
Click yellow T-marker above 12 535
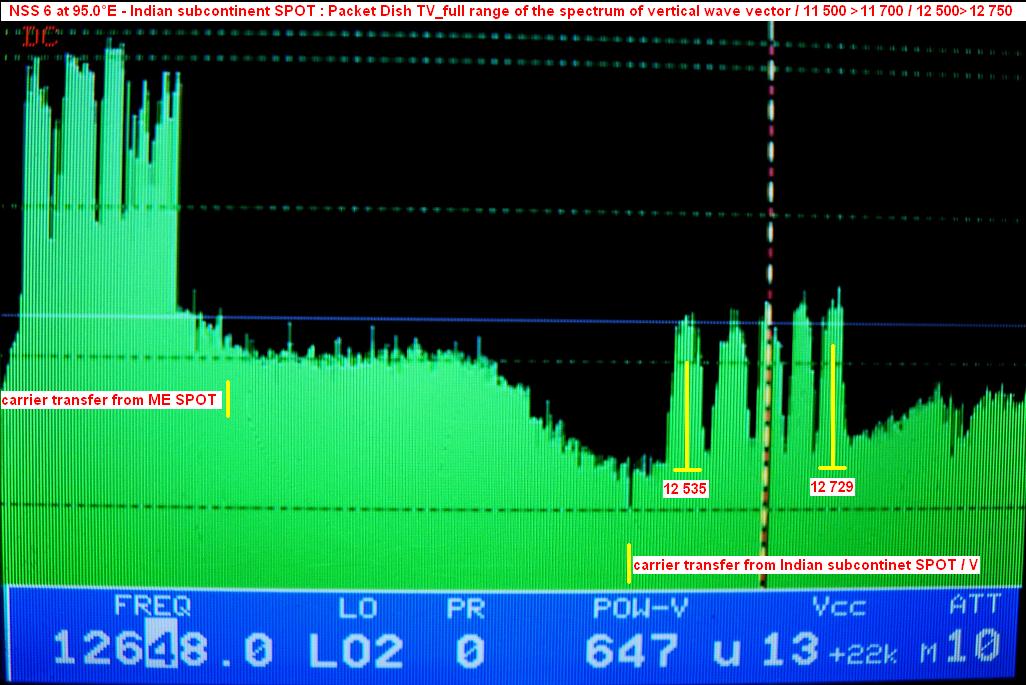pos(687,415)
